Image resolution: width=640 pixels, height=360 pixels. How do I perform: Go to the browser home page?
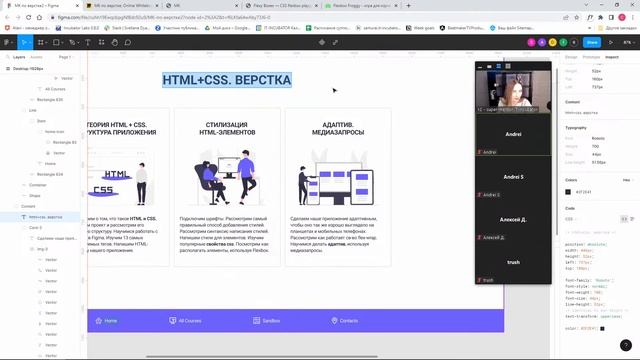click(x=39, y=18)
